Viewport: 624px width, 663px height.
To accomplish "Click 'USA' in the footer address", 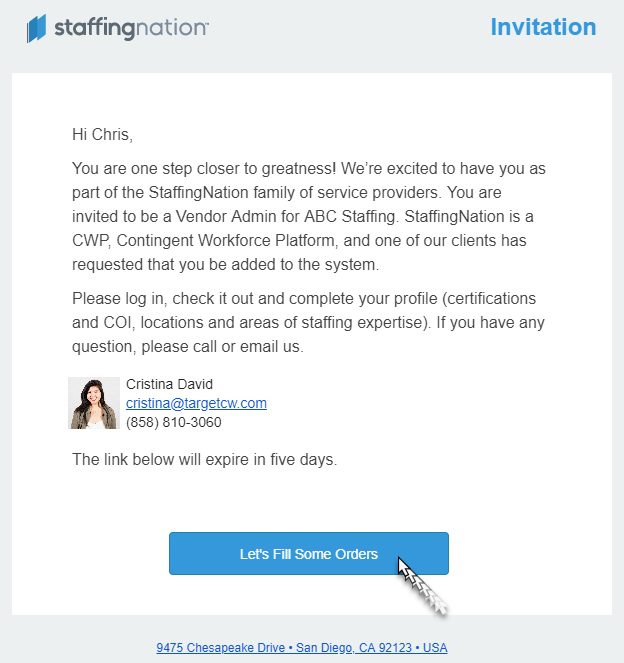I will 435,648.
